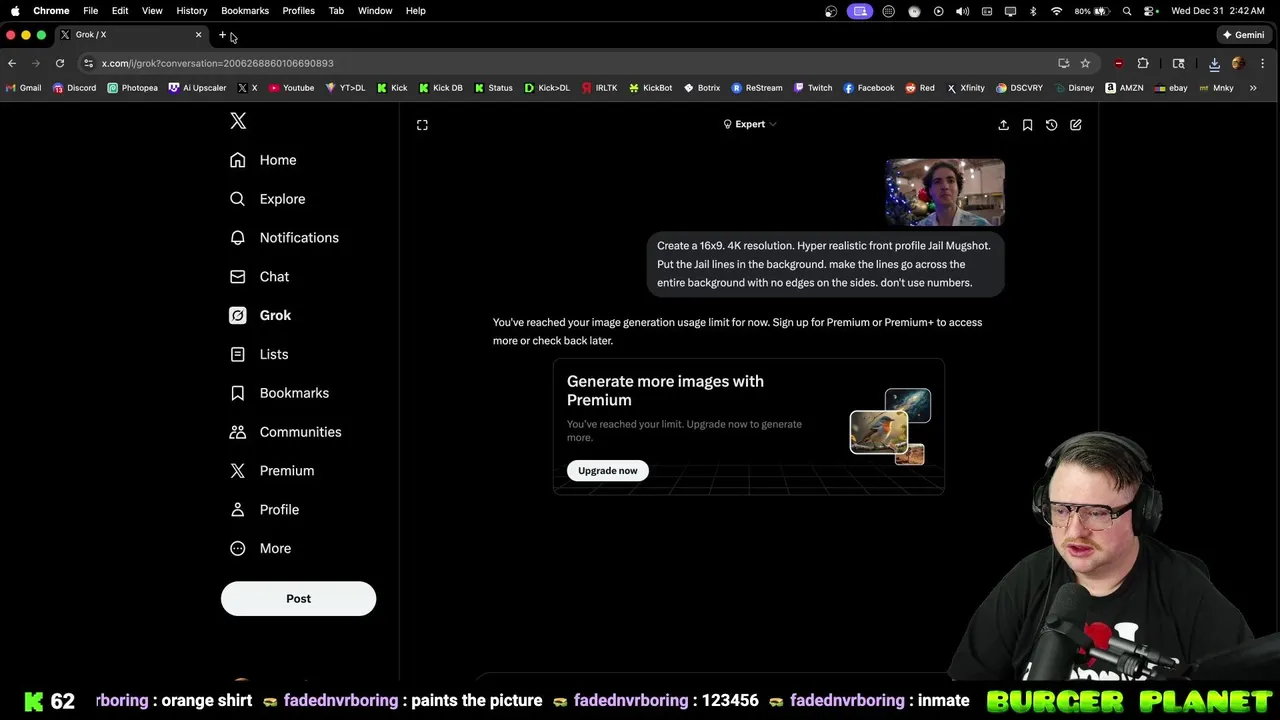The image size is (1280, 720).
Task: Open Facebook bookmark
Action: (869, 88)
